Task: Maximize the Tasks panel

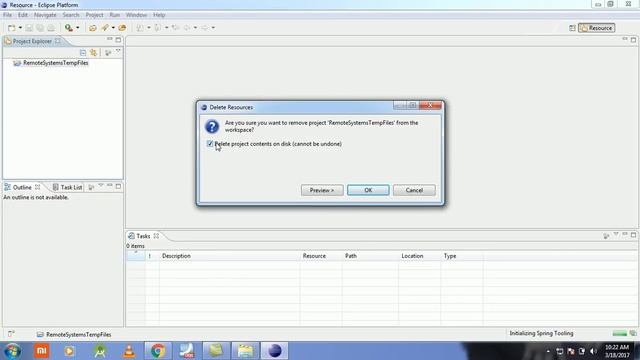Action: (633, 235)
